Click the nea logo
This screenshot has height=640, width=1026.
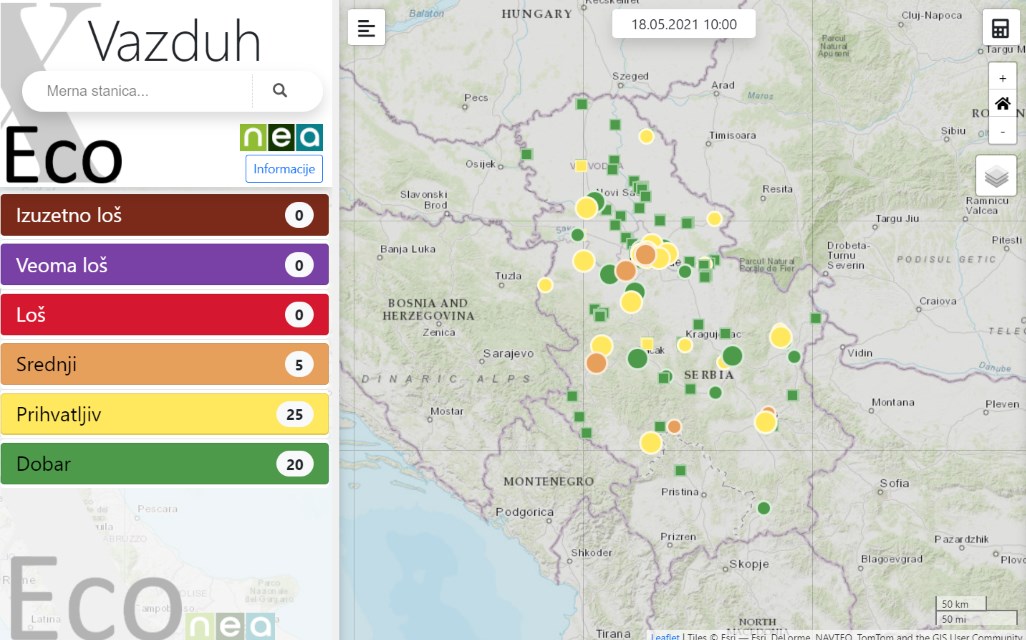[x=281, y=137]
